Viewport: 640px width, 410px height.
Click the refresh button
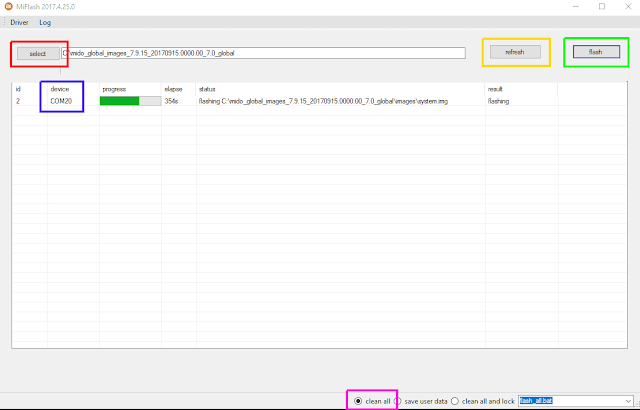(515, 52)
